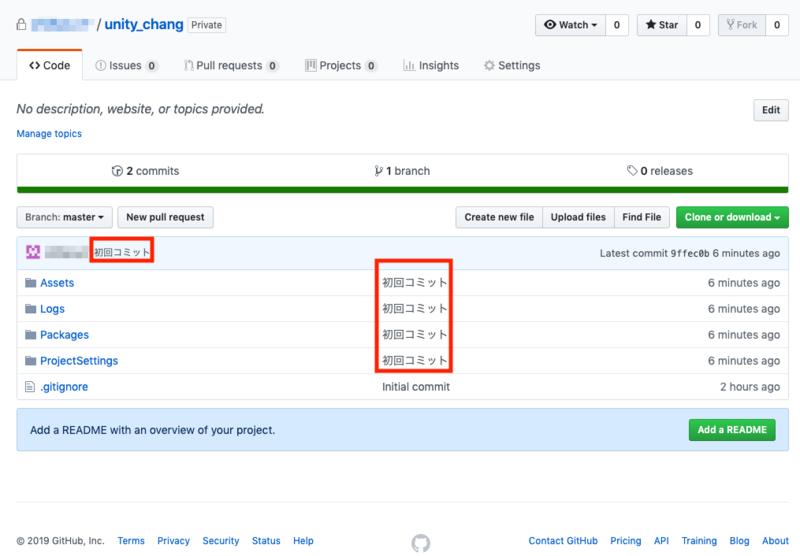Open the Assets folder
Screen dimensions: 800x556
57,283
